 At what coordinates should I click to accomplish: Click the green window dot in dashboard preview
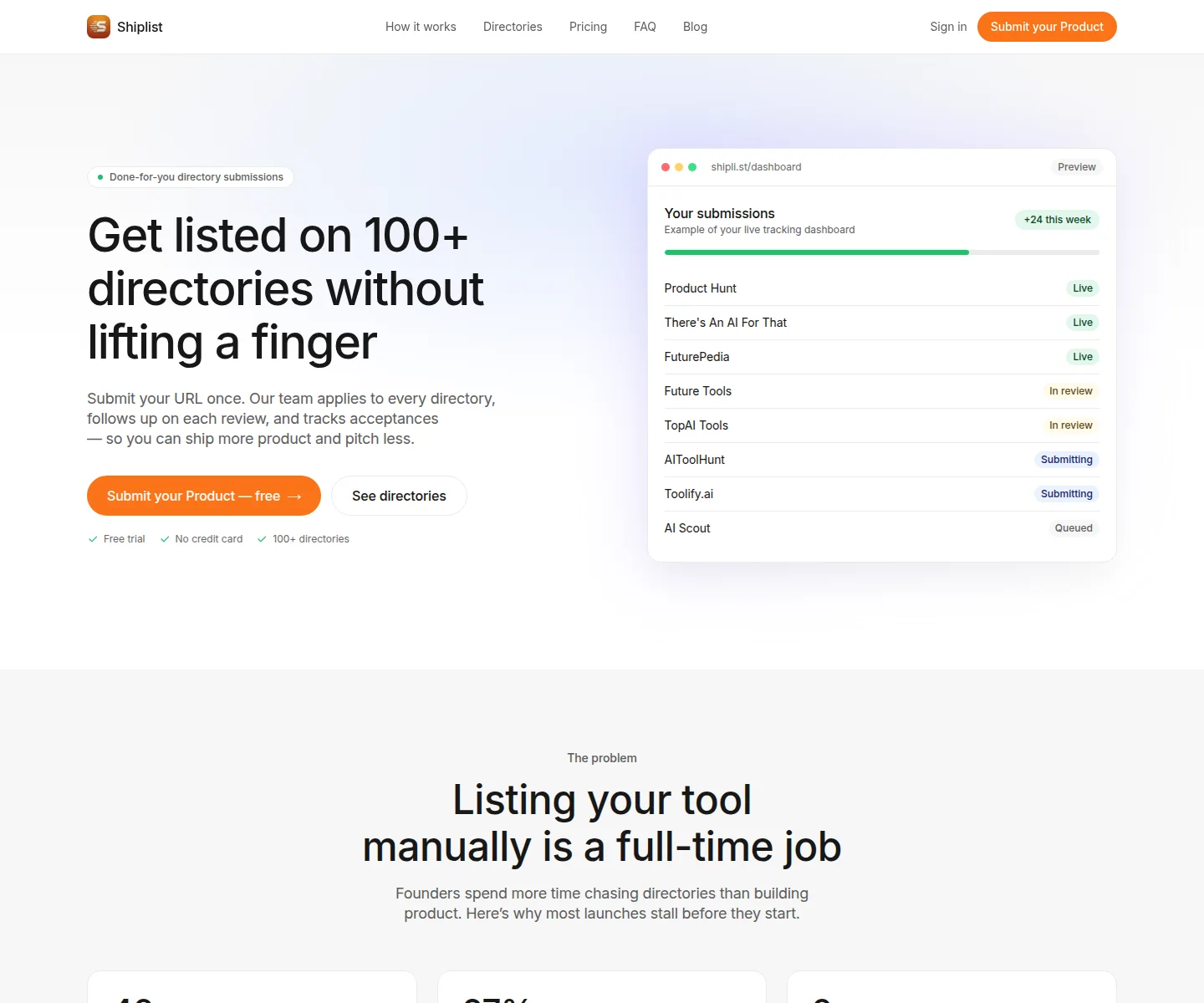click(692, 167)
